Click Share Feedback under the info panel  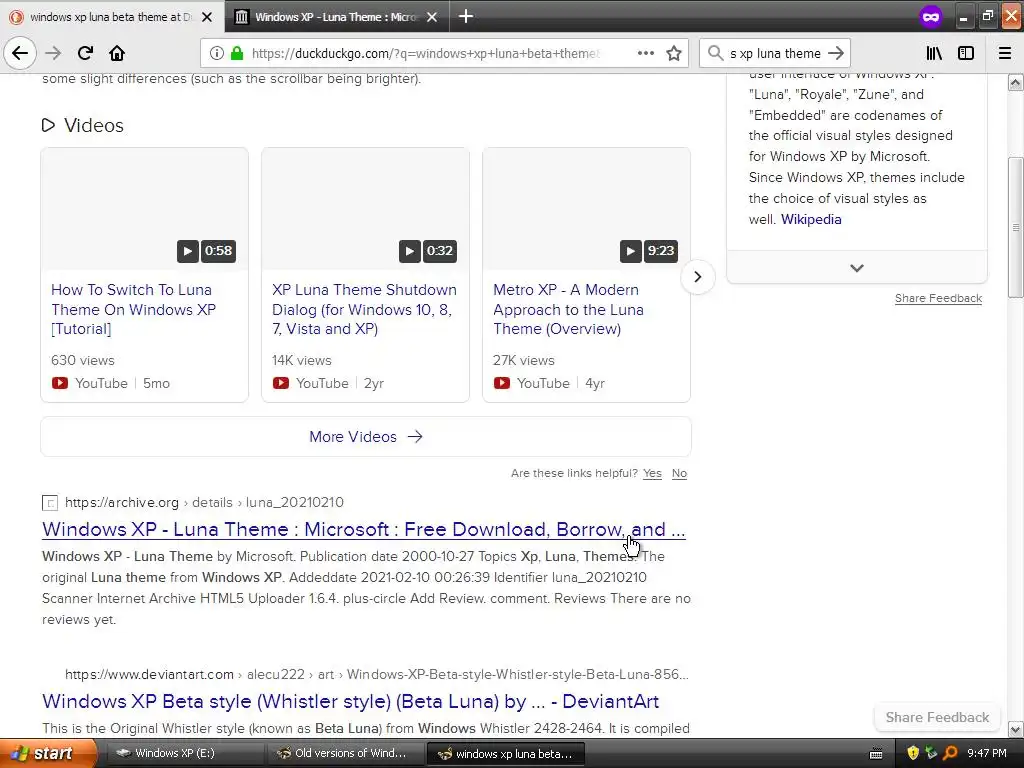click(x=938, y=298)
